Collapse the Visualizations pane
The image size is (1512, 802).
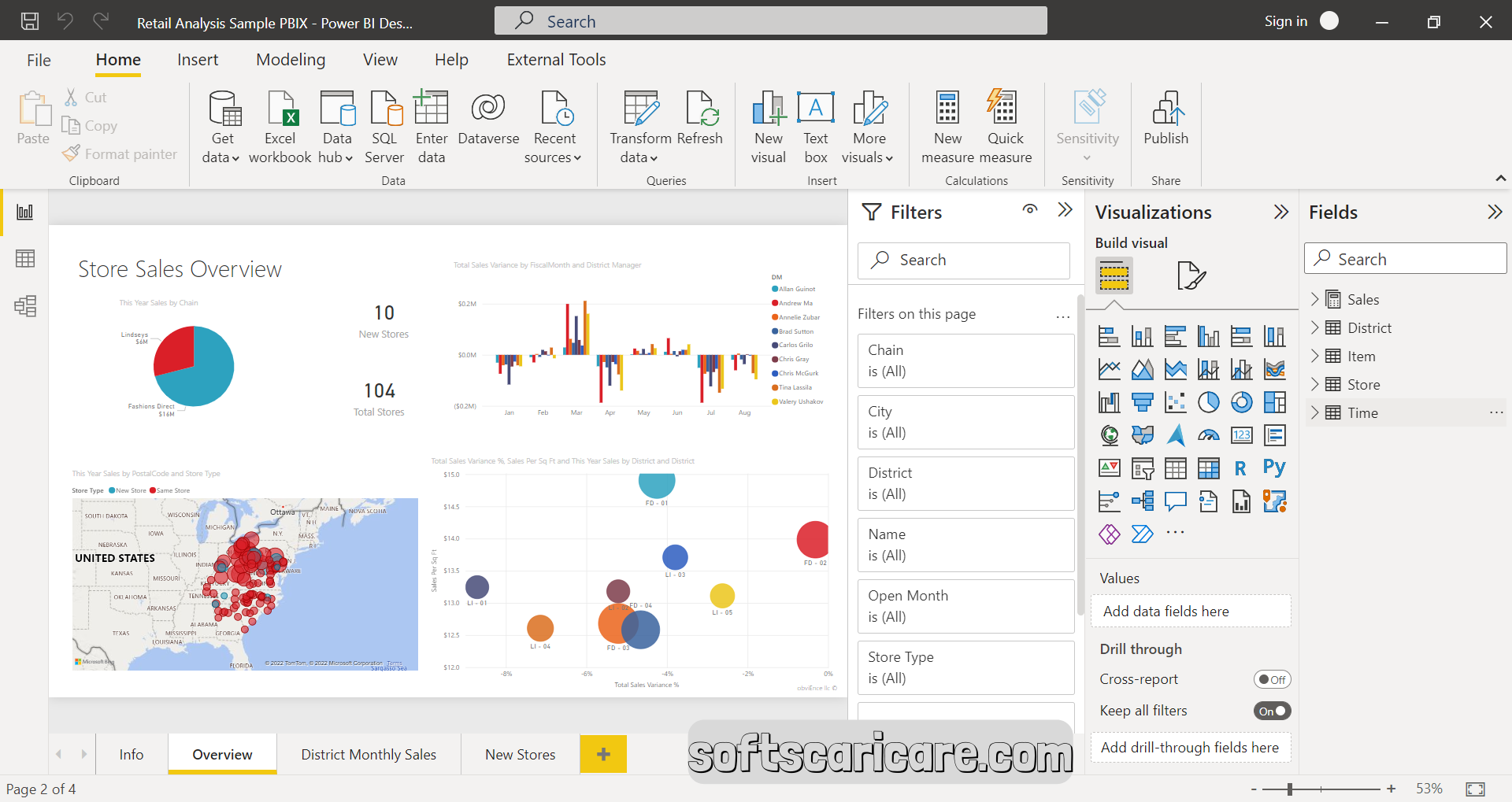[1281, 212]
